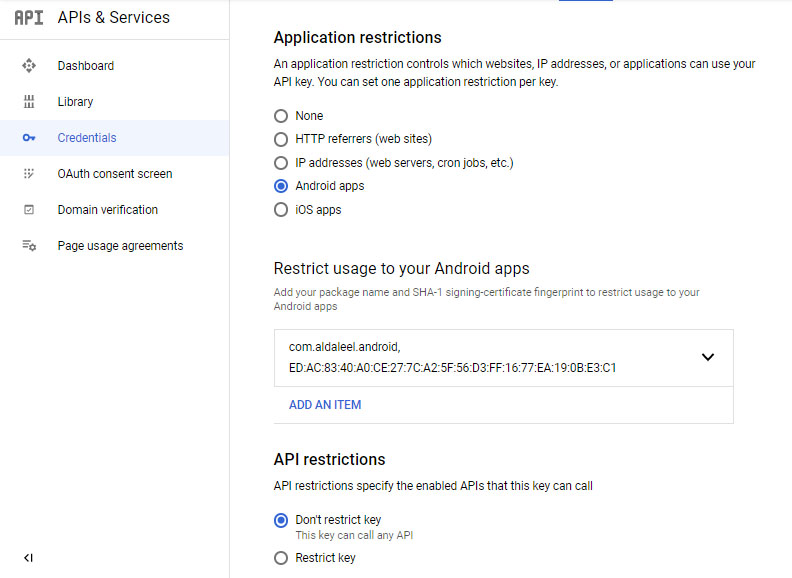The image size is (792, 578).
Task: Select the iOS apps radio button
Action: pos(281,210)
